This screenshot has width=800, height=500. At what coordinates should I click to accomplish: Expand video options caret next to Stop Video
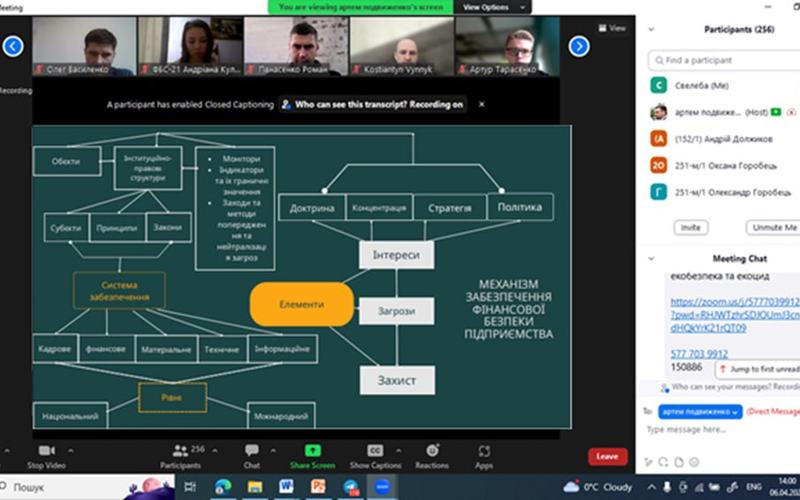(x=70, y=451)
